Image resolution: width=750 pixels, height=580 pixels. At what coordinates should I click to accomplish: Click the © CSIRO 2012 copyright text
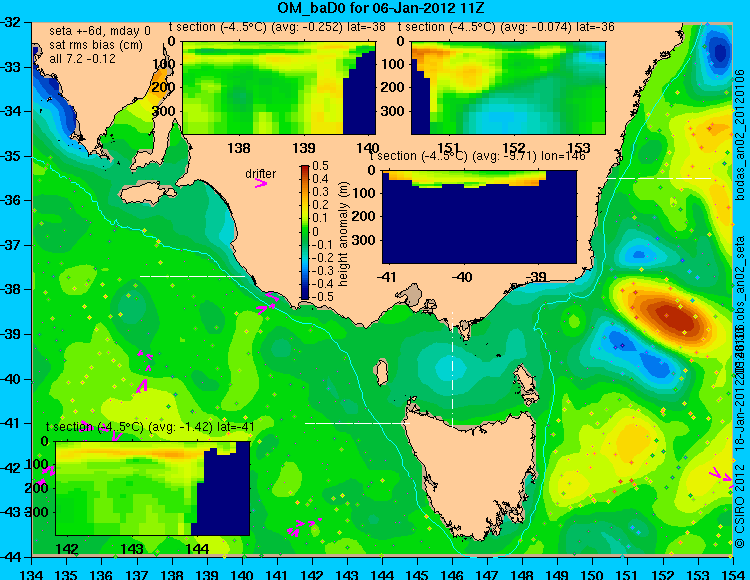tap(739, 506)
